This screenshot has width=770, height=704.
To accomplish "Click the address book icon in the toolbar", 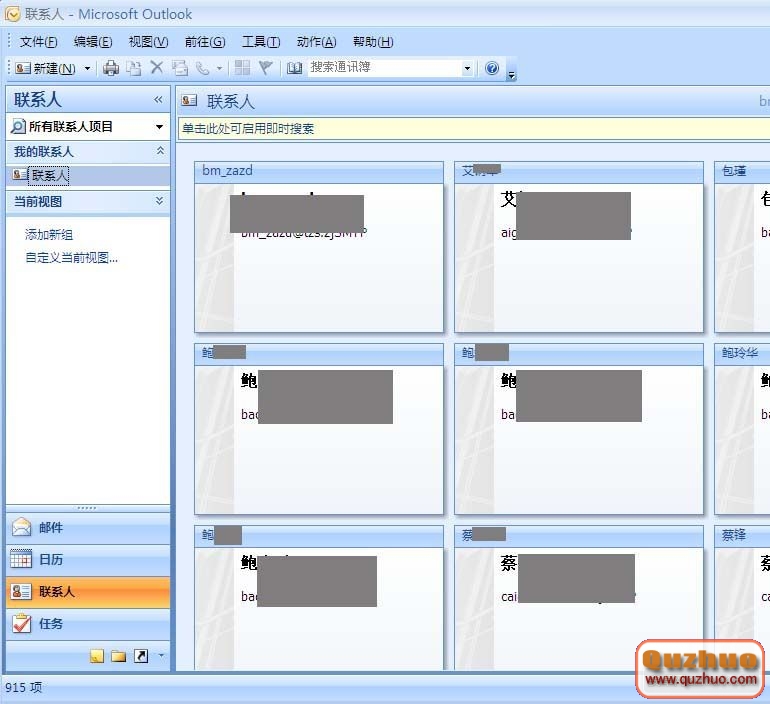I will click(x=294, y=68).
